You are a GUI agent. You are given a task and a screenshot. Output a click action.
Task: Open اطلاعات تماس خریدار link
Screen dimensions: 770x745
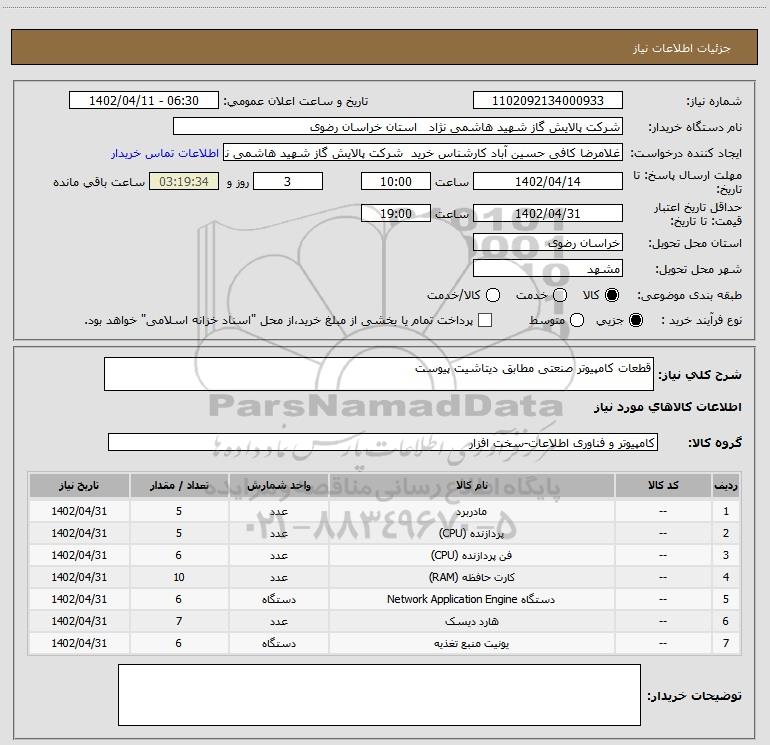tap(165, 153)
